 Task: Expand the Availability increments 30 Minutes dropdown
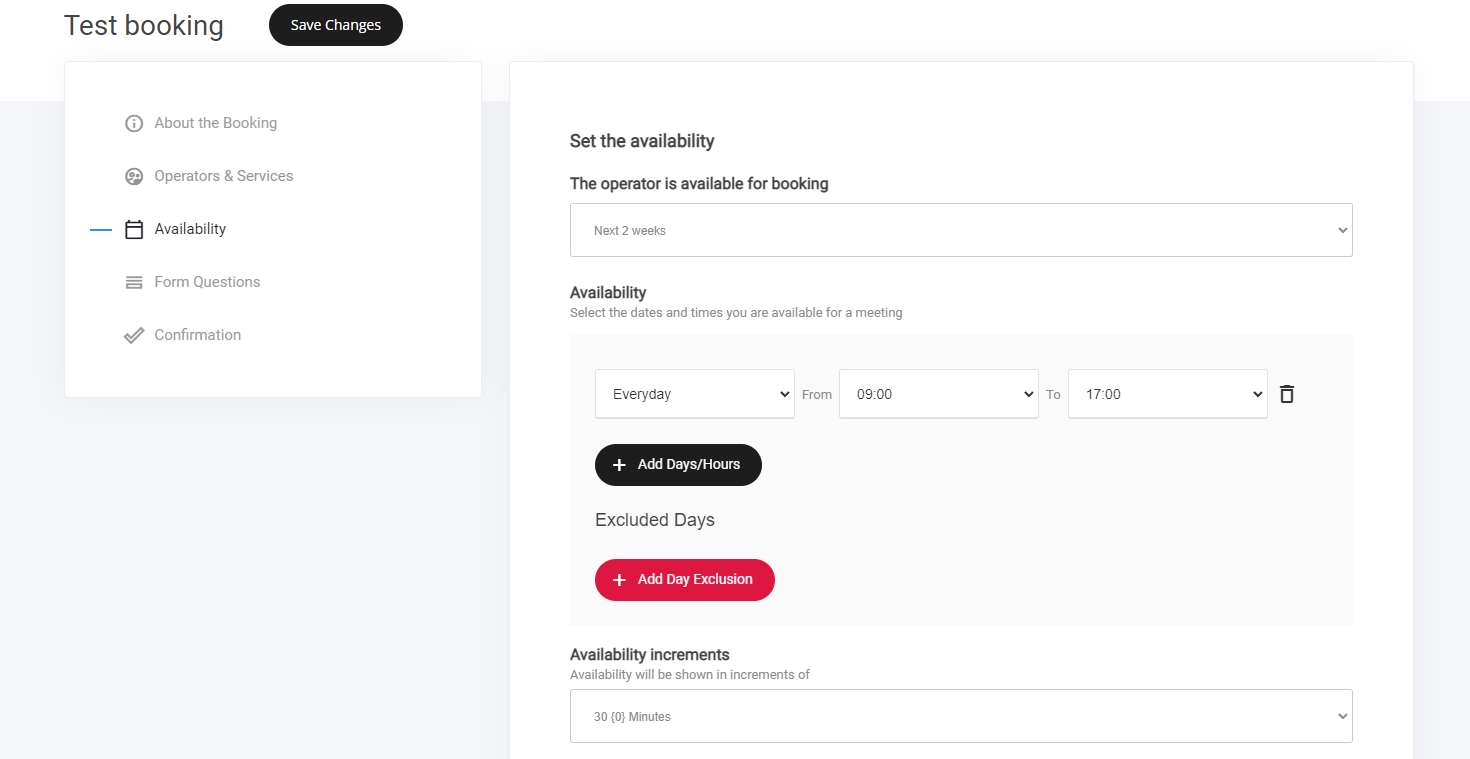coord(960,716)
